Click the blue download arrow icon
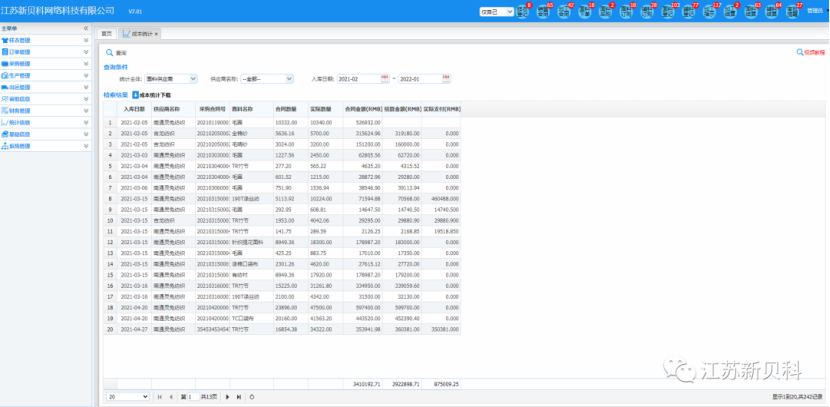The width and height of the screenshot is (830, 407). 135,95
